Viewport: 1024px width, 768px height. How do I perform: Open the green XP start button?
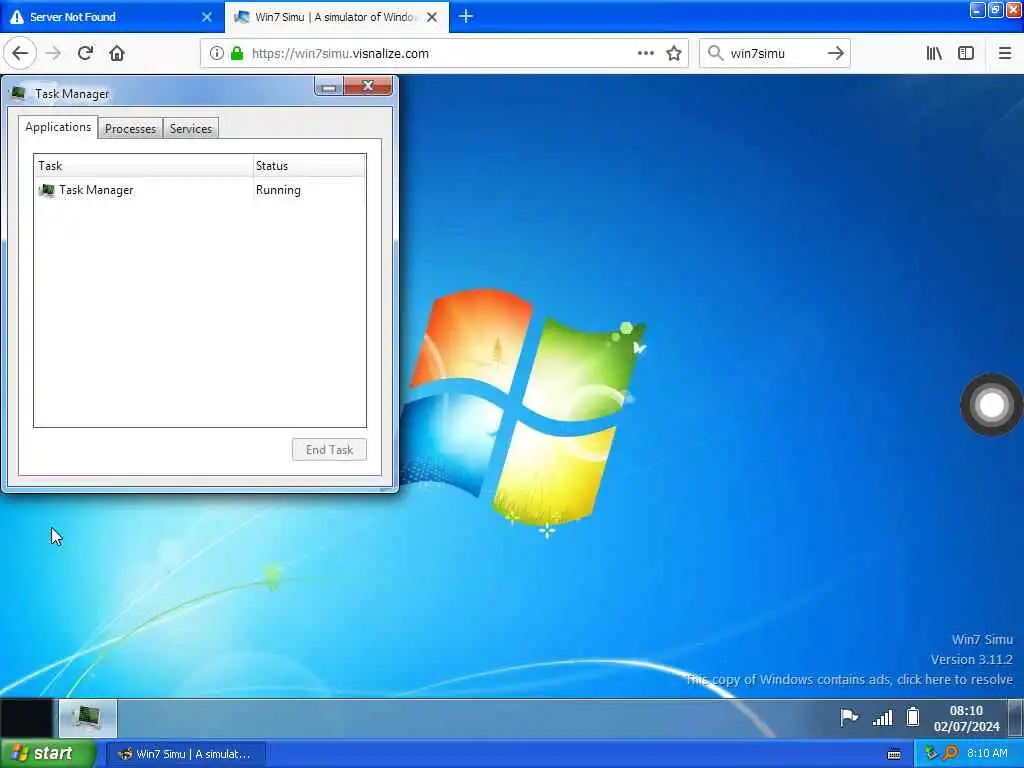tap(48, 754)
